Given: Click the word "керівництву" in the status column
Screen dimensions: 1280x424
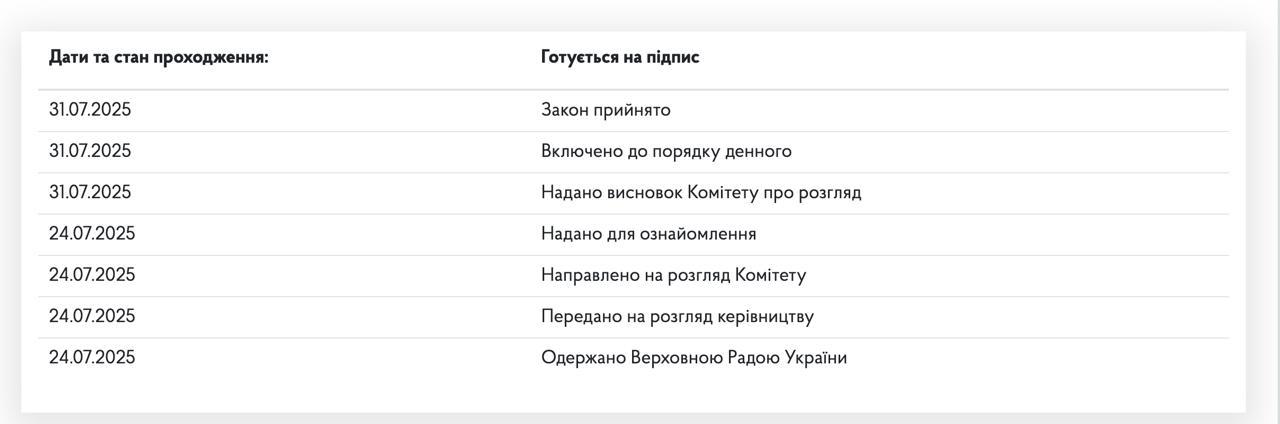Looking at the screenshot, I should pos(765,316).
